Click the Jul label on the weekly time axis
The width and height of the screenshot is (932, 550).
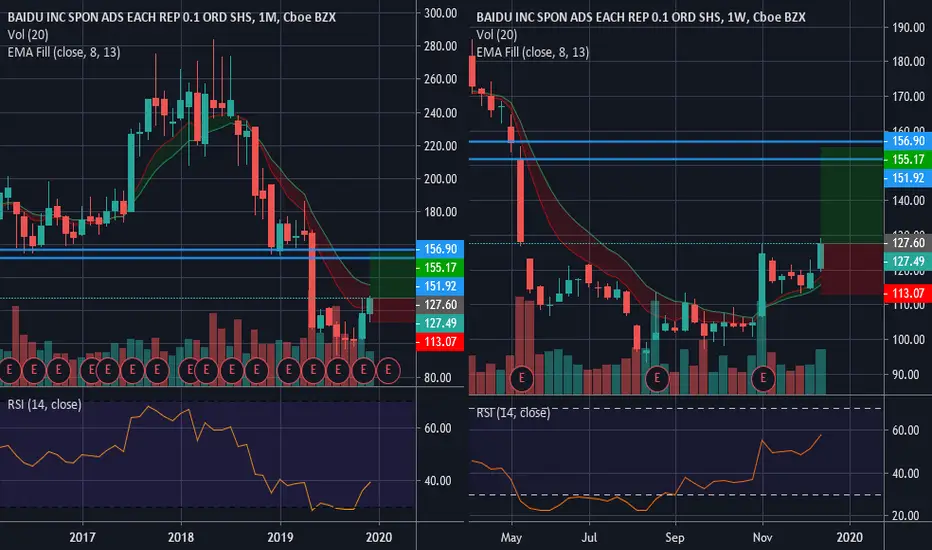coord(589,538)
